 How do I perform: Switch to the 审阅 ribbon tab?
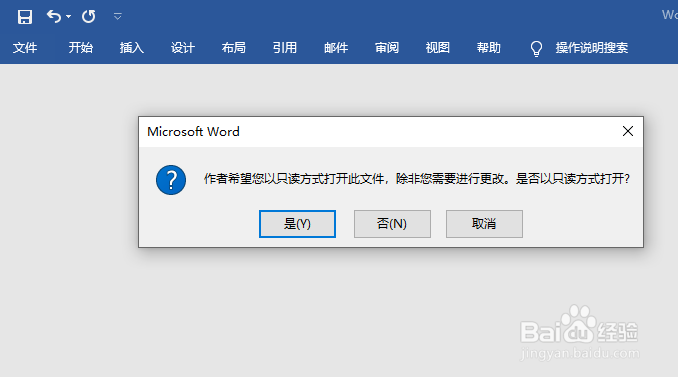(x=387, y=48)
